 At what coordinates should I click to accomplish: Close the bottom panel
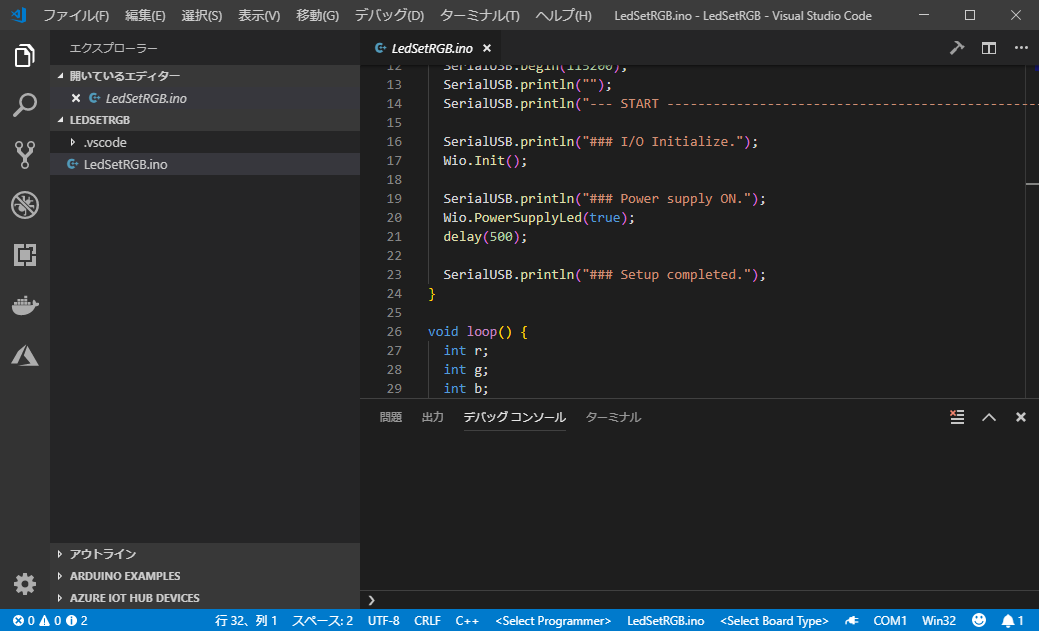pos(1020,417)
